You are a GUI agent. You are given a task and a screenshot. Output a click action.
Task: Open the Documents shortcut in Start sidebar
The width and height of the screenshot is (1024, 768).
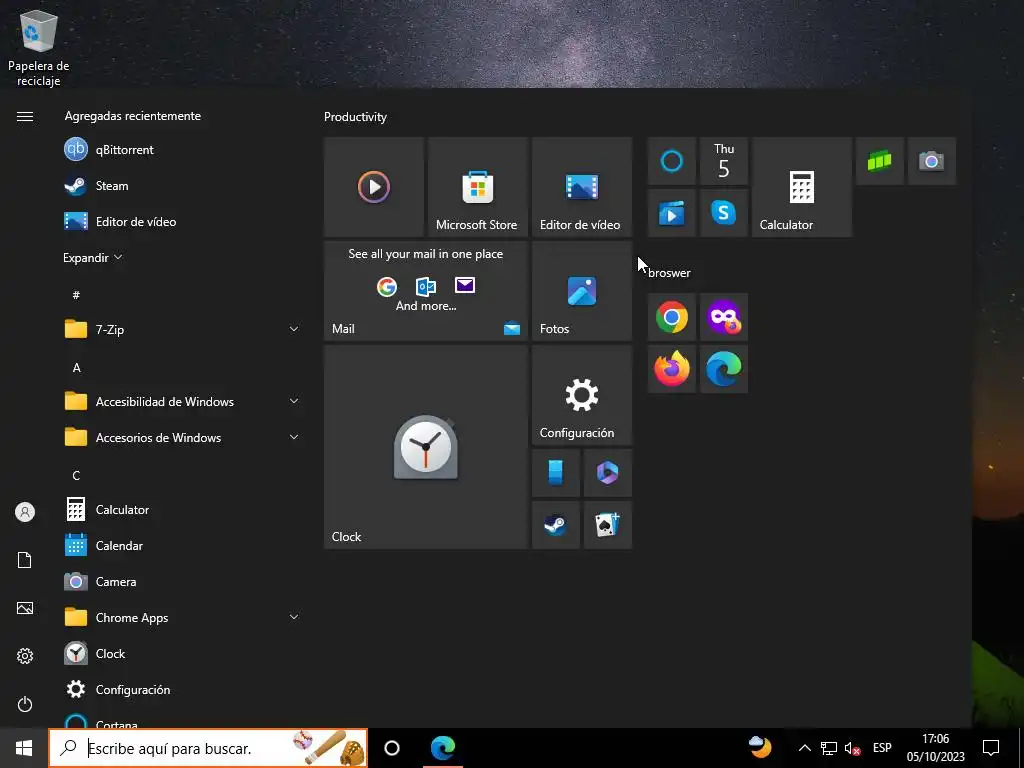[x=25, y=560]
